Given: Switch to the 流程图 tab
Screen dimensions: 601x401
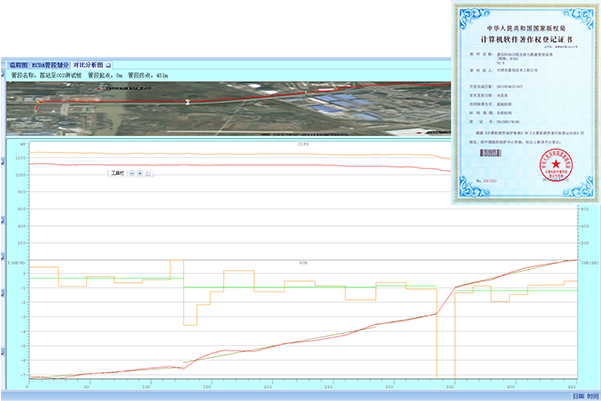Looking at the screenshot, I should [19, 65].
